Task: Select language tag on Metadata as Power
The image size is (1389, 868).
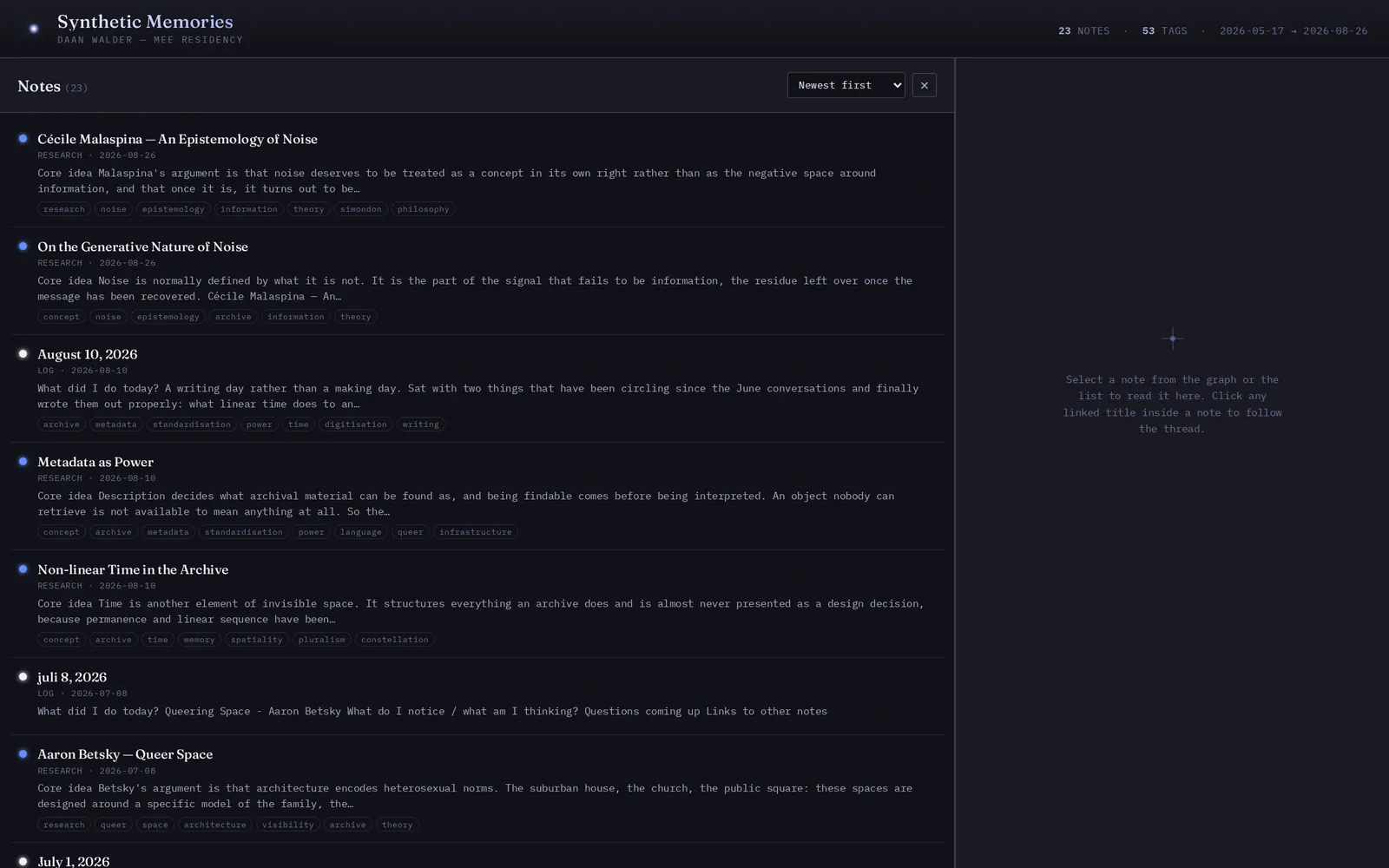Action: pyautogui.click(x=360, y=532)
